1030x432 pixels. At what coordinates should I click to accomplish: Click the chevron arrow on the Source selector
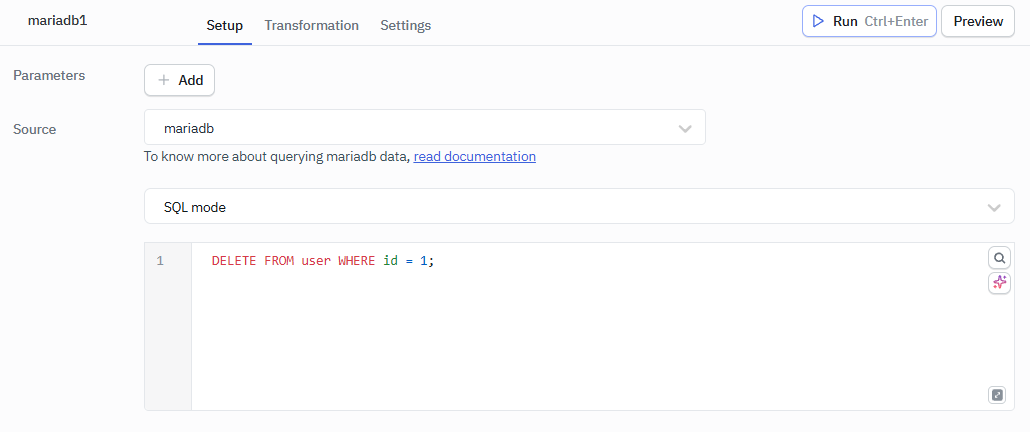(x=685, y=128)
